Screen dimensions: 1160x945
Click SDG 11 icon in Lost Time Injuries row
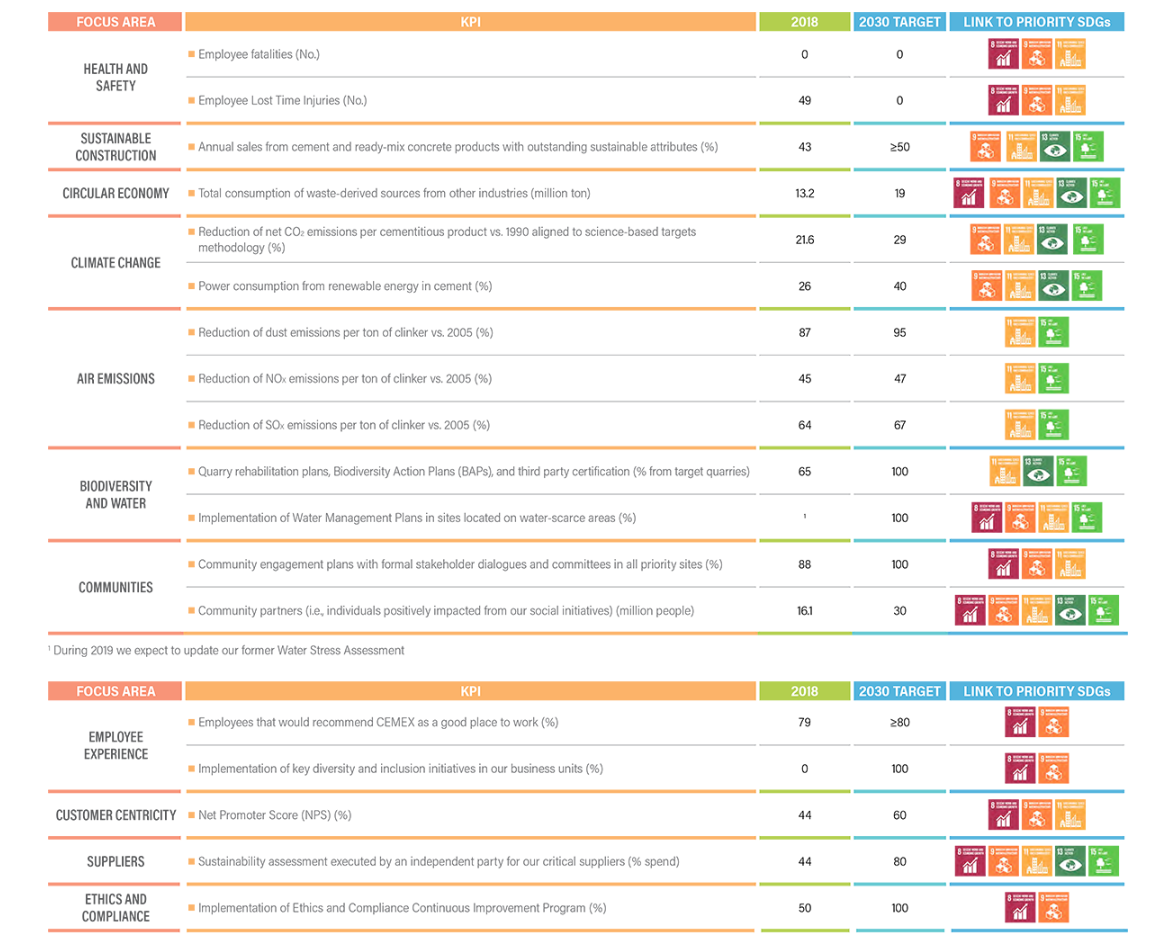point(1069,101)
